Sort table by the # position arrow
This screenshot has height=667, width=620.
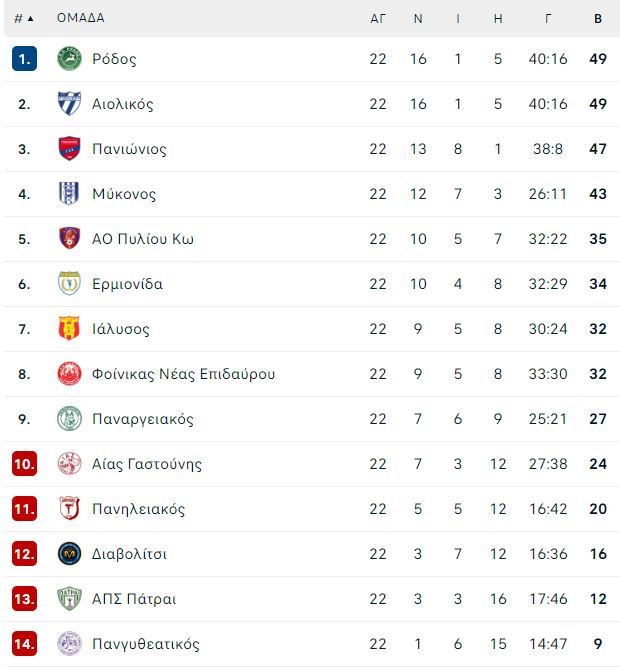pos(24,18)
